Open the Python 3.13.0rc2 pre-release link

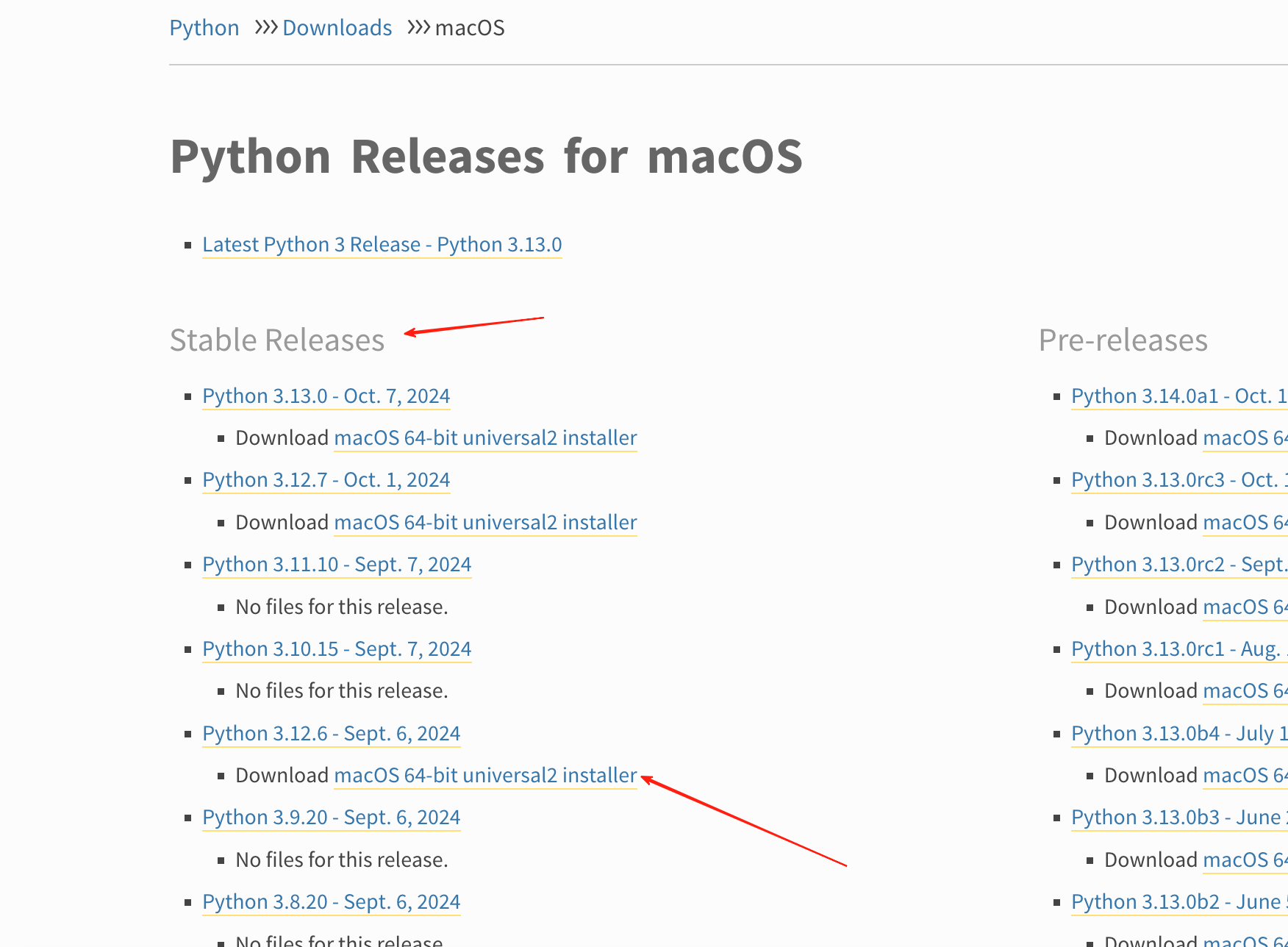1179,564
